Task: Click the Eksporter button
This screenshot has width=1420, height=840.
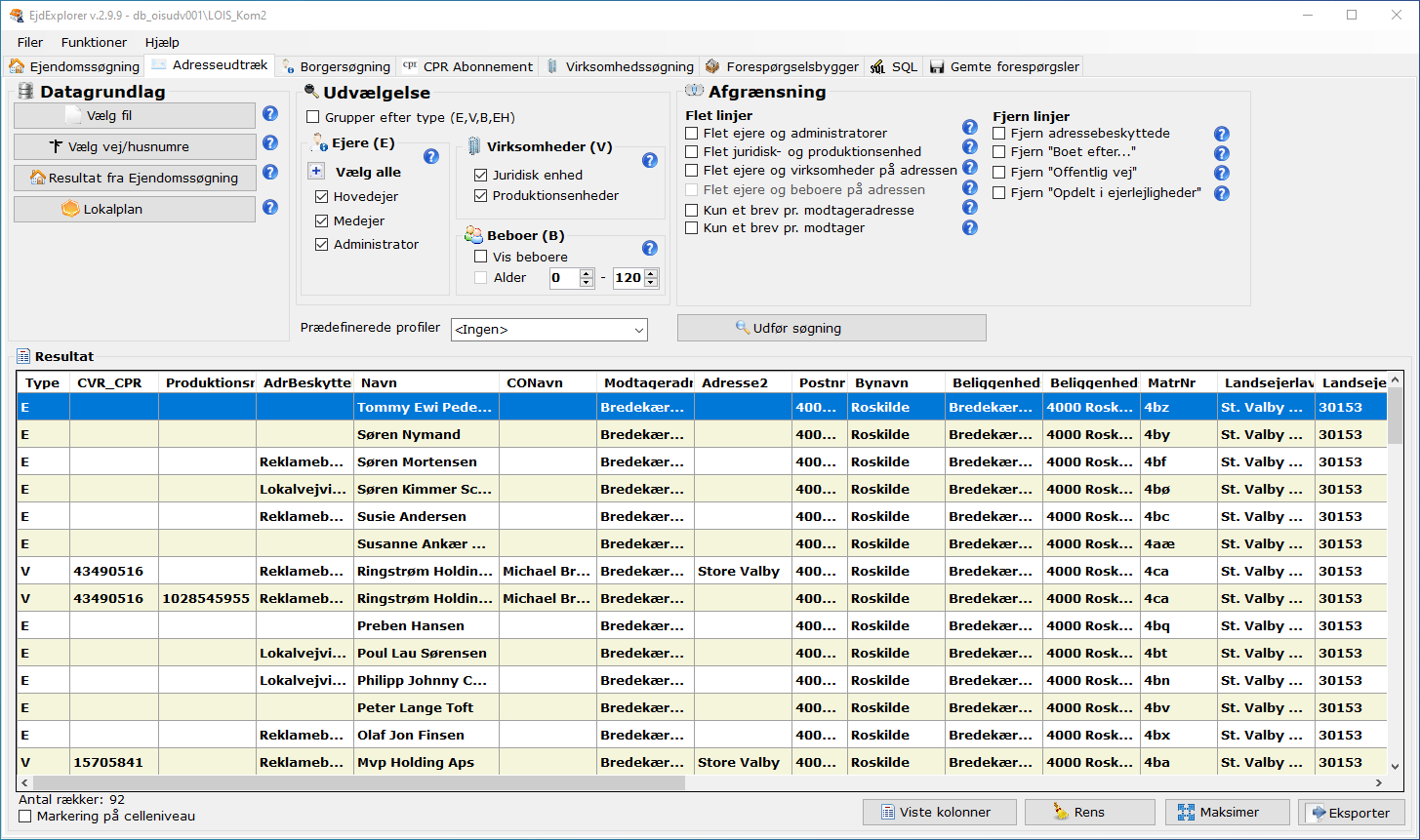Action: pos(1350,812)
